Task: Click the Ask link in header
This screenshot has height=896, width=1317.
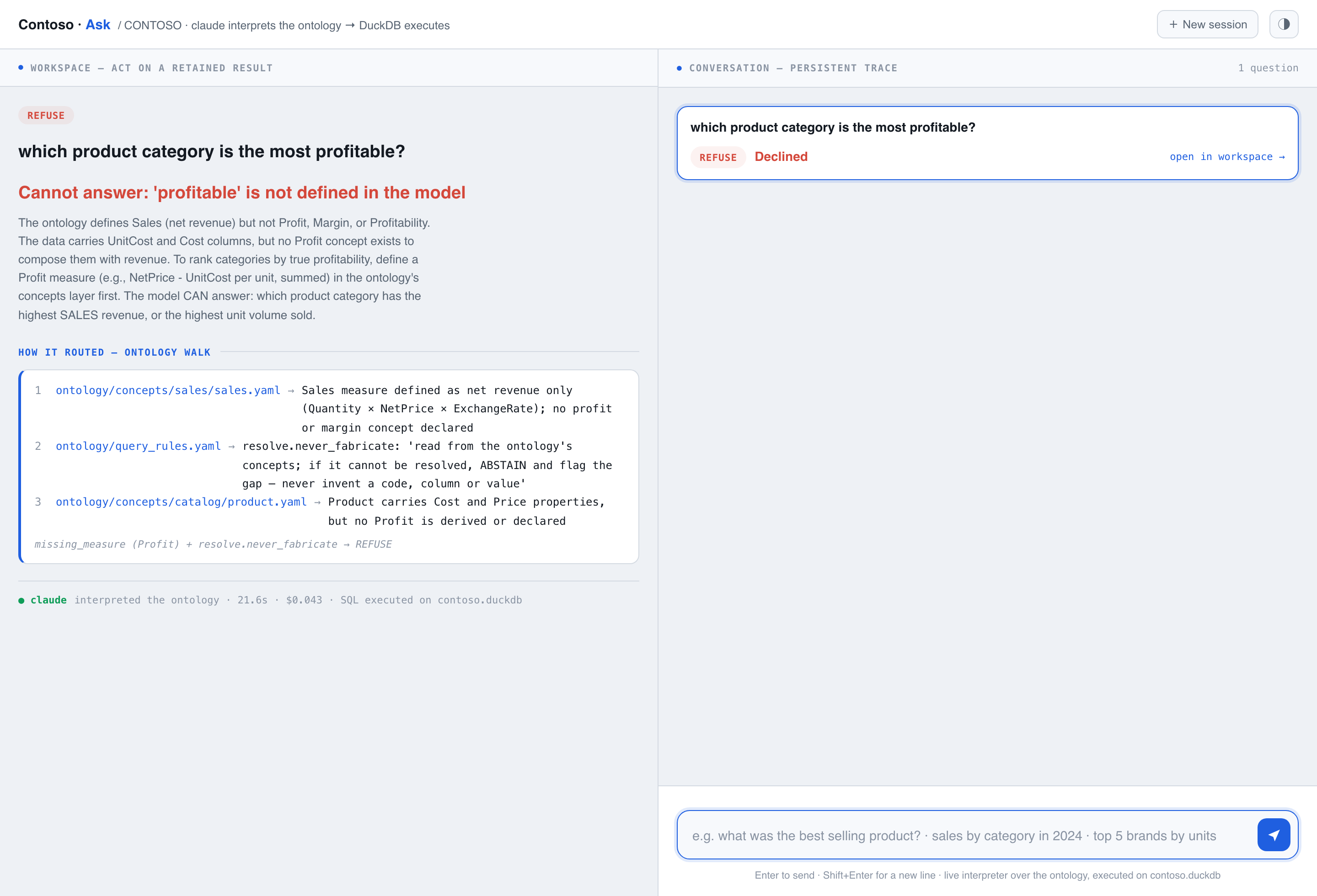Action: pos(97,25)
